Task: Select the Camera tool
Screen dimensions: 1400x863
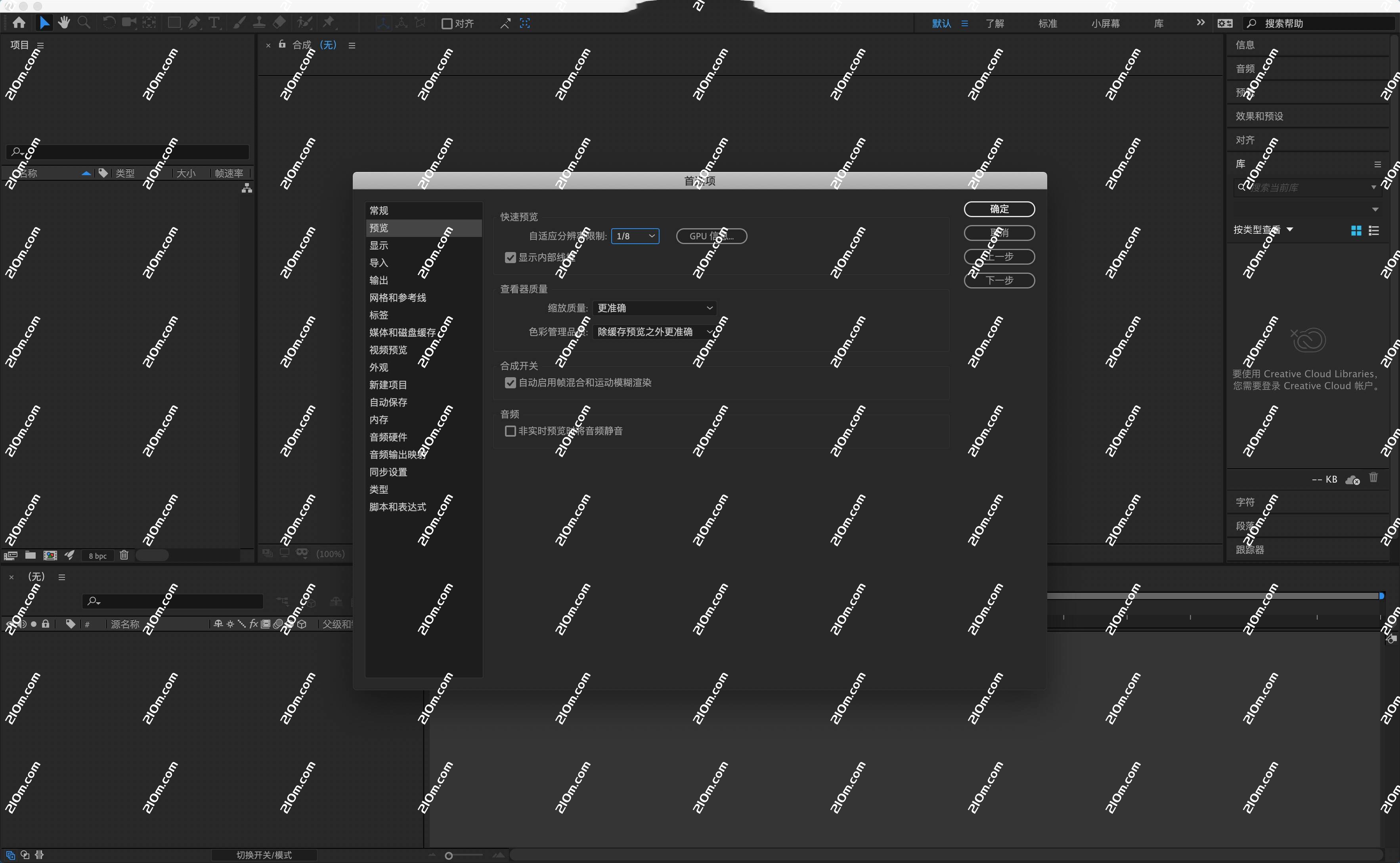Action: [x=129, y=23]
